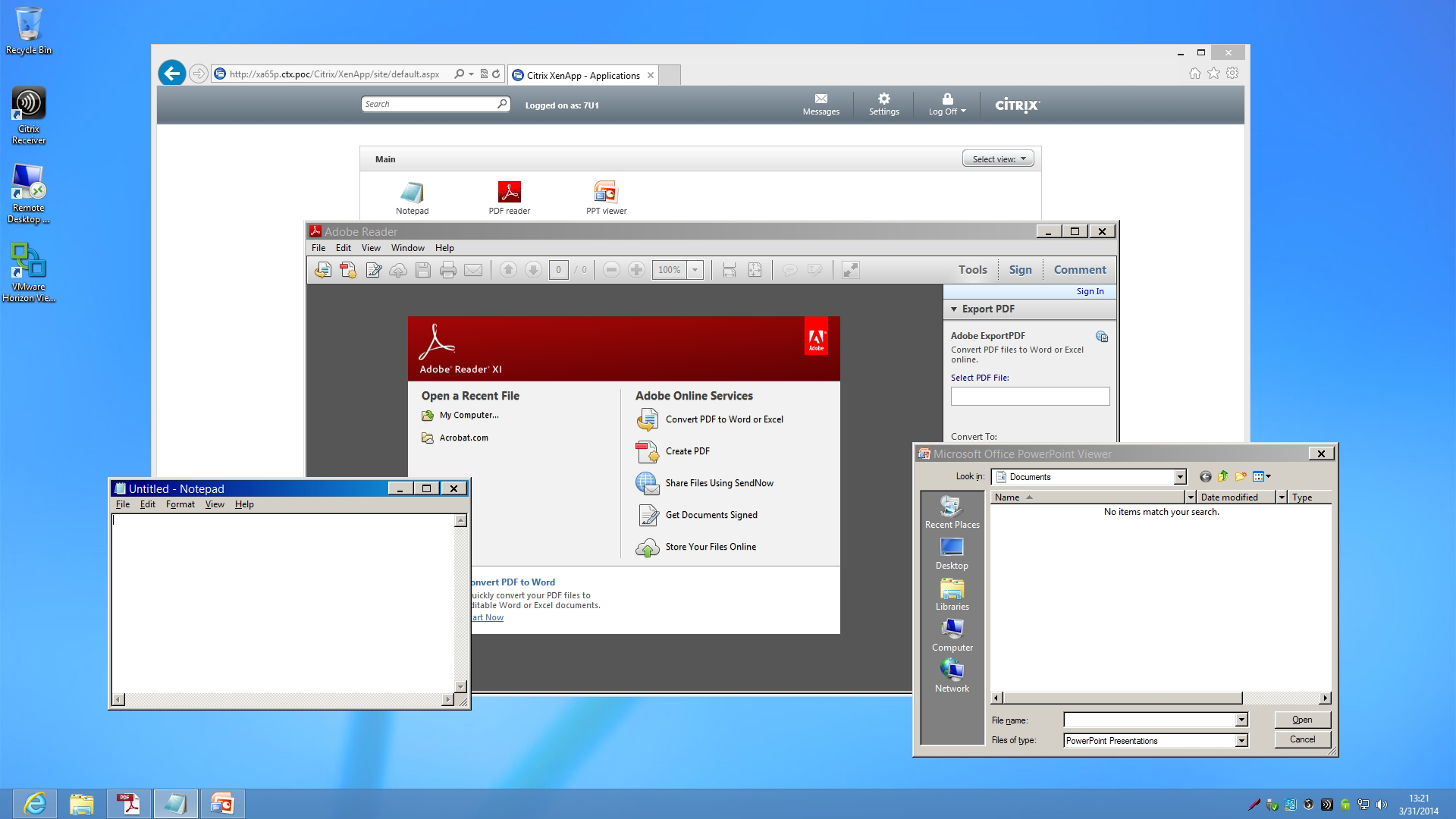This screenshot has height=819, width=1456.
Task: Click the sticky note comment icon in Adobe Reader toolbar
Action: point(789,270)
